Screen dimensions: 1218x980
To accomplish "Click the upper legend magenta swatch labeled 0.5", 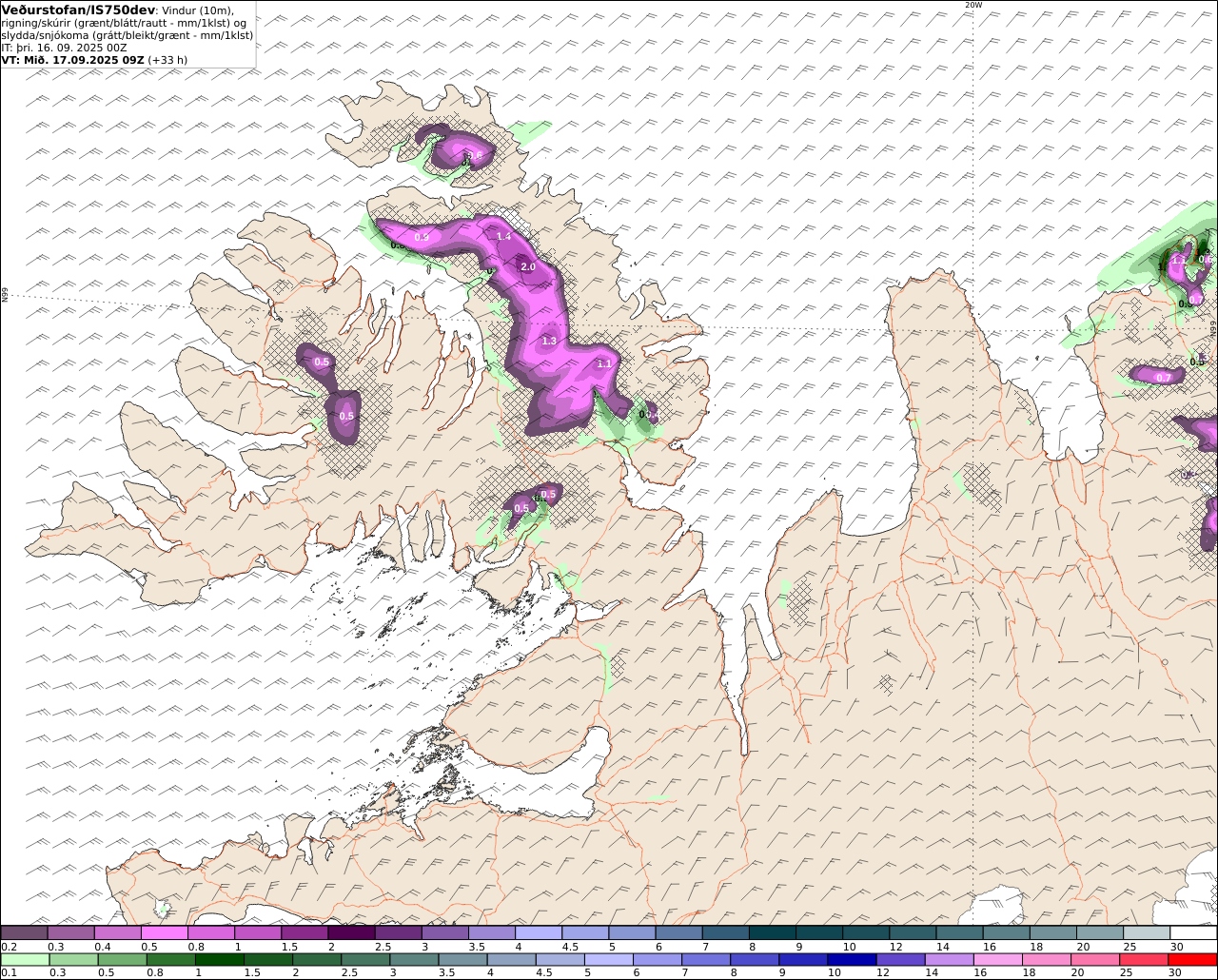I will tap(165, 932).
